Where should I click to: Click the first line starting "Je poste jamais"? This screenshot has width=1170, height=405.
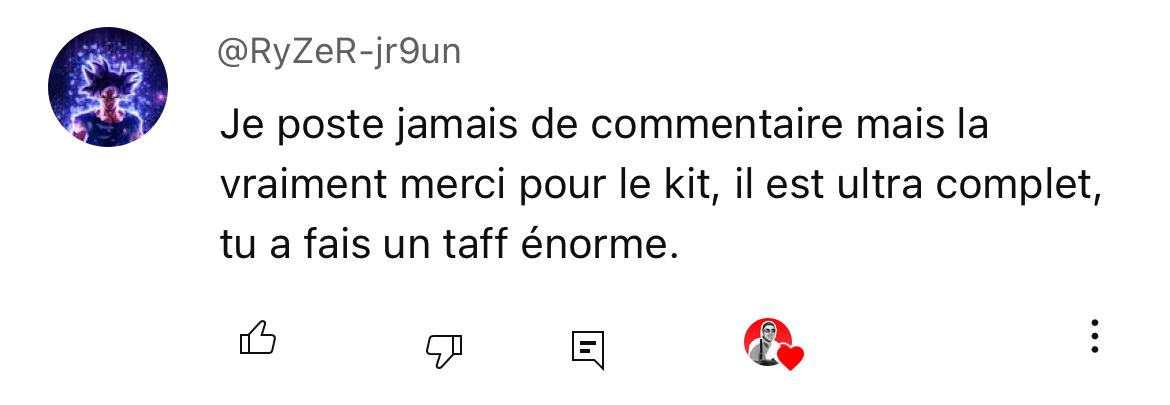(x=604, y=125)
